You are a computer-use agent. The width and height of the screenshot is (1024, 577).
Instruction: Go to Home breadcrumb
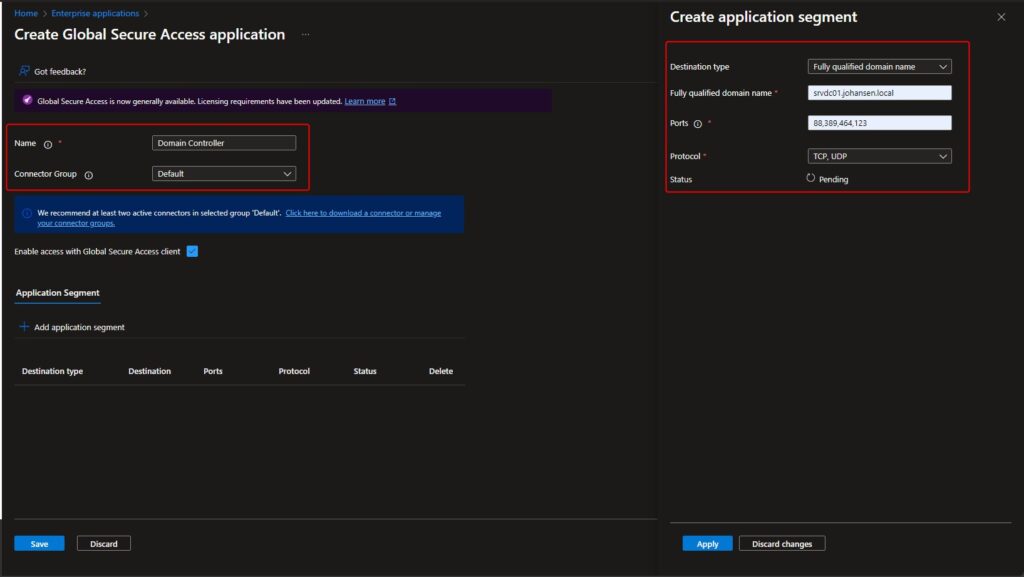26,13
